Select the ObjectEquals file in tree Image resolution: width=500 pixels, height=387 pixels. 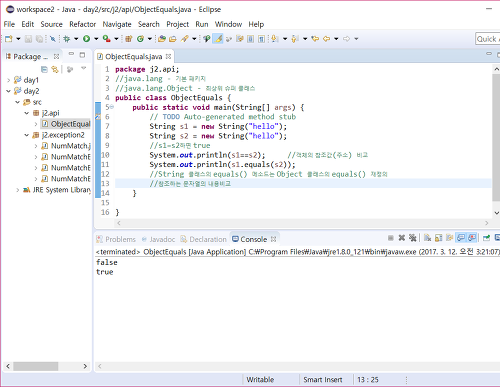click(66, 124)
